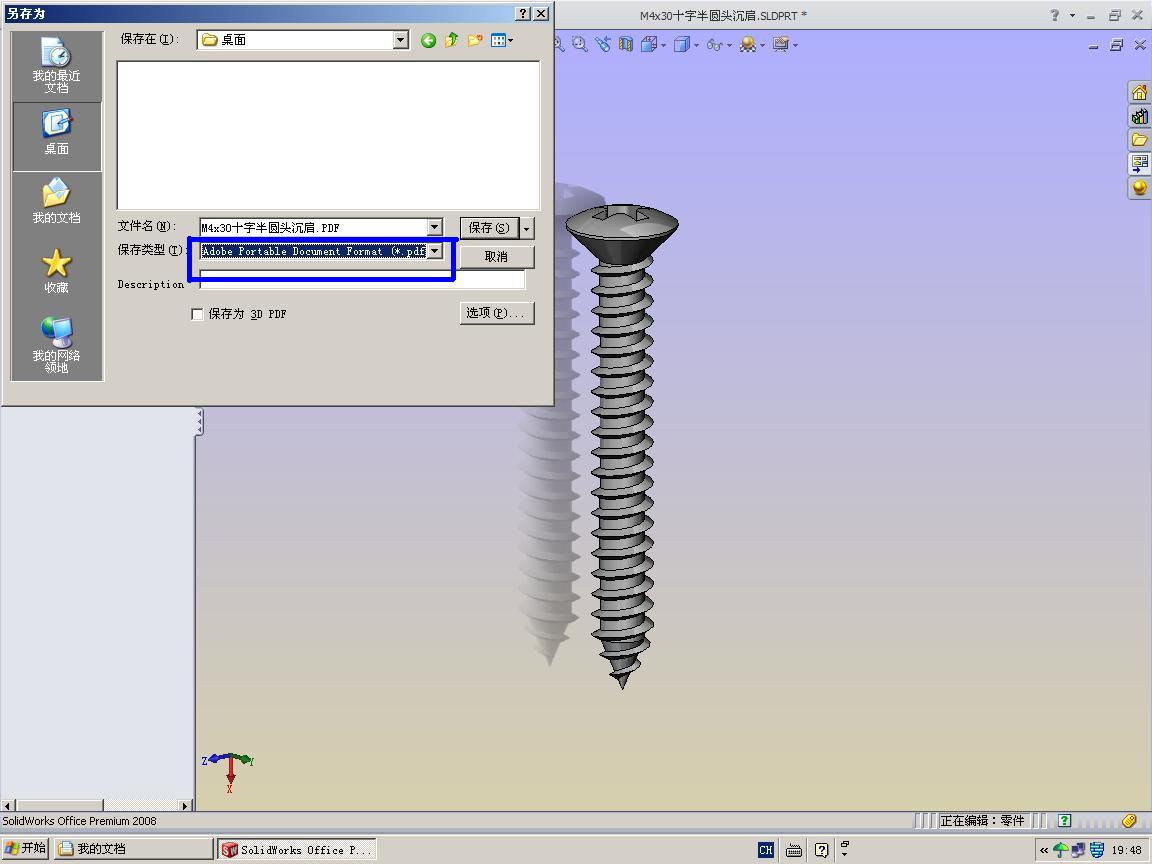Screen dimensions: 1152x864
Task: Click the green umbrella tray icon
Action: 1061,850
